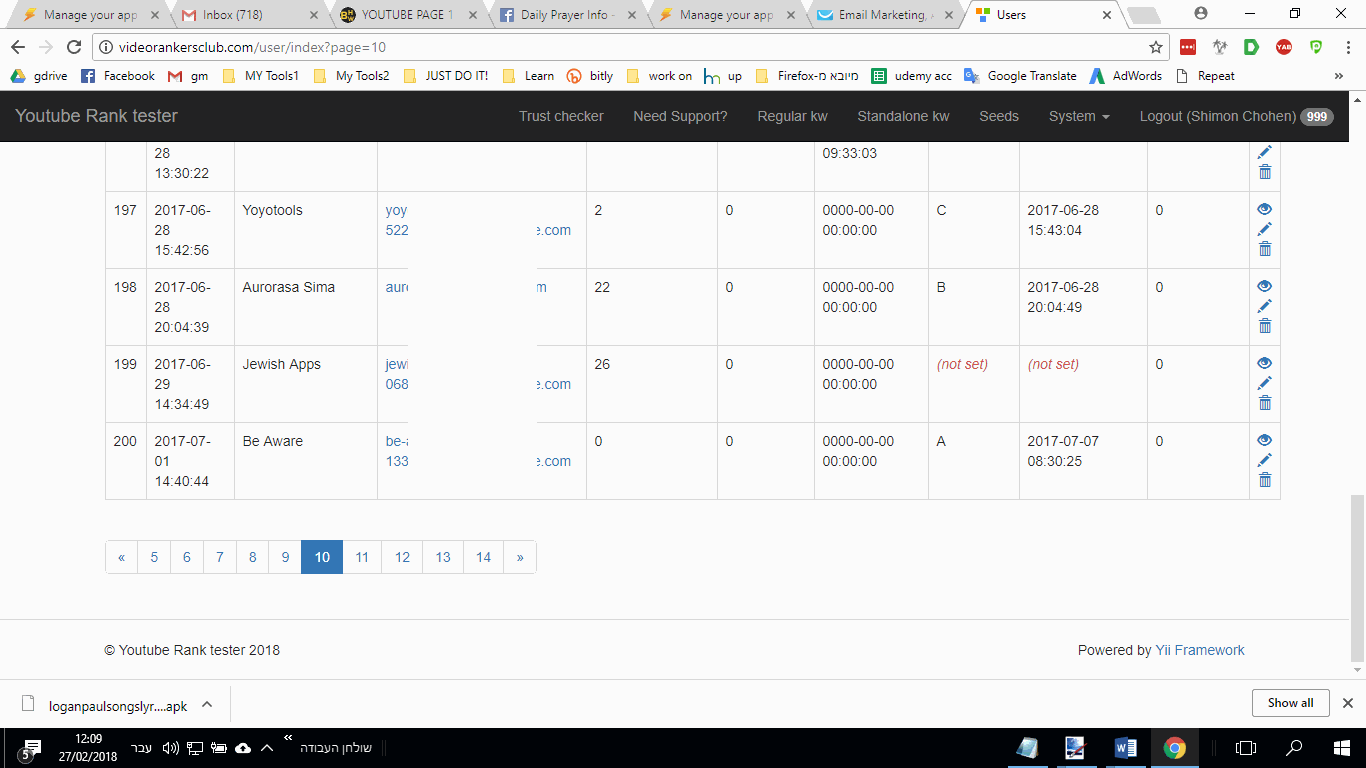
Task: Go back in browser history
Action: (18, 47)
